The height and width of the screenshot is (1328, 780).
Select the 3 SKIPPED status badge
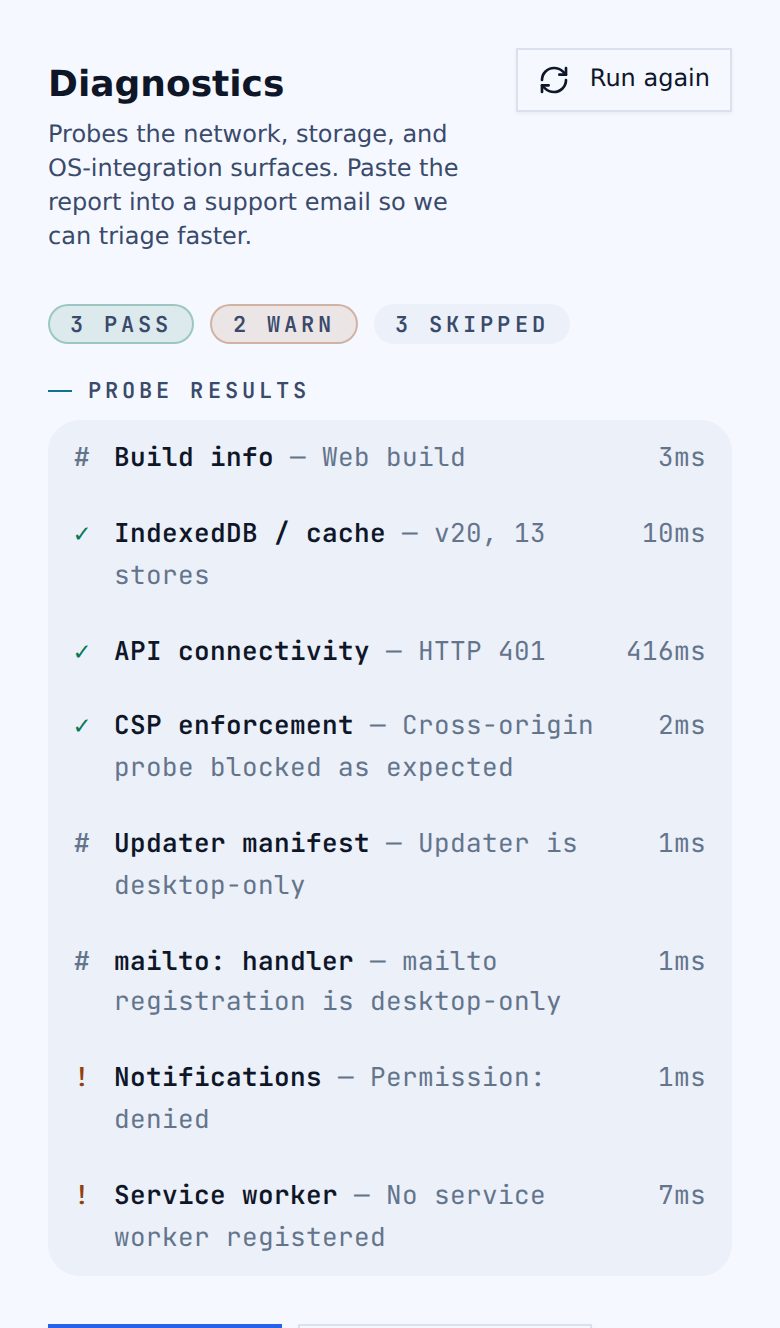[x=472, y=324]
